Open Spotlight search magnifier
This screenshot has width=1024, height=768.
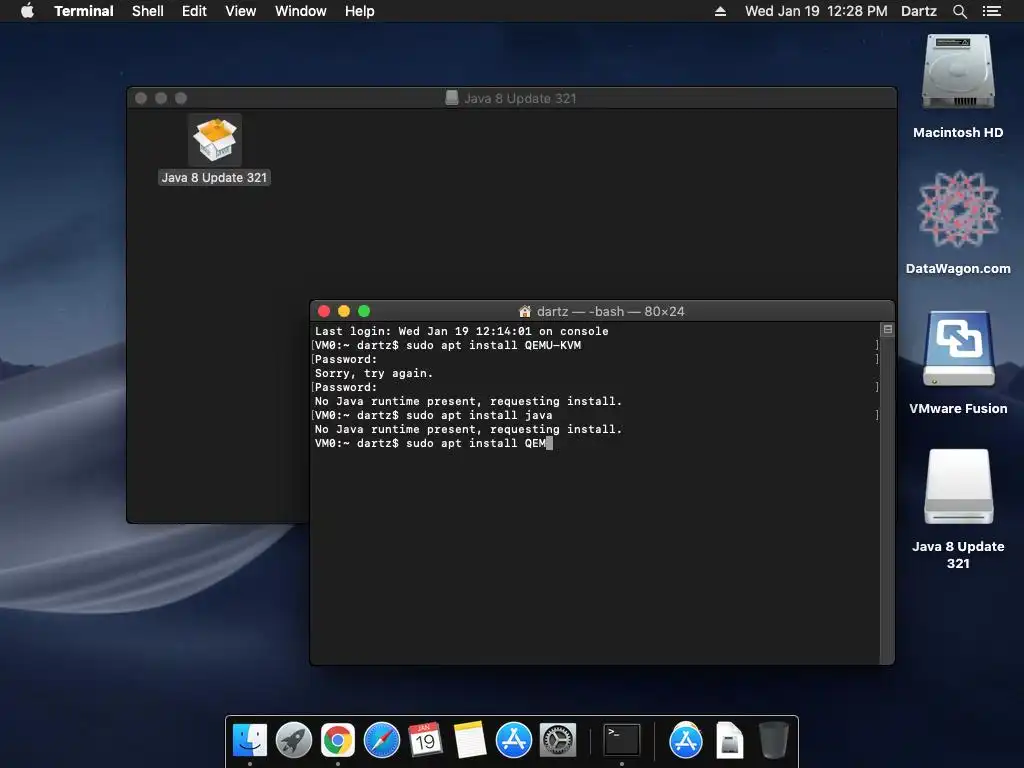[959, 11]
